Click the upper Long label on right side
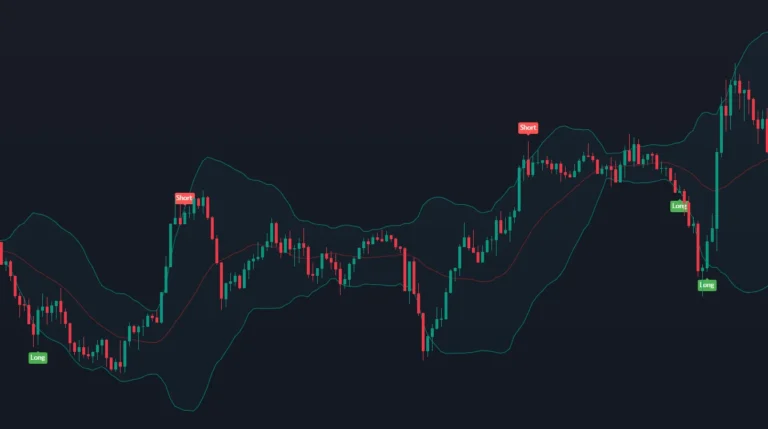This screenshot has height=429, width=768. click(x=679, y=206)
